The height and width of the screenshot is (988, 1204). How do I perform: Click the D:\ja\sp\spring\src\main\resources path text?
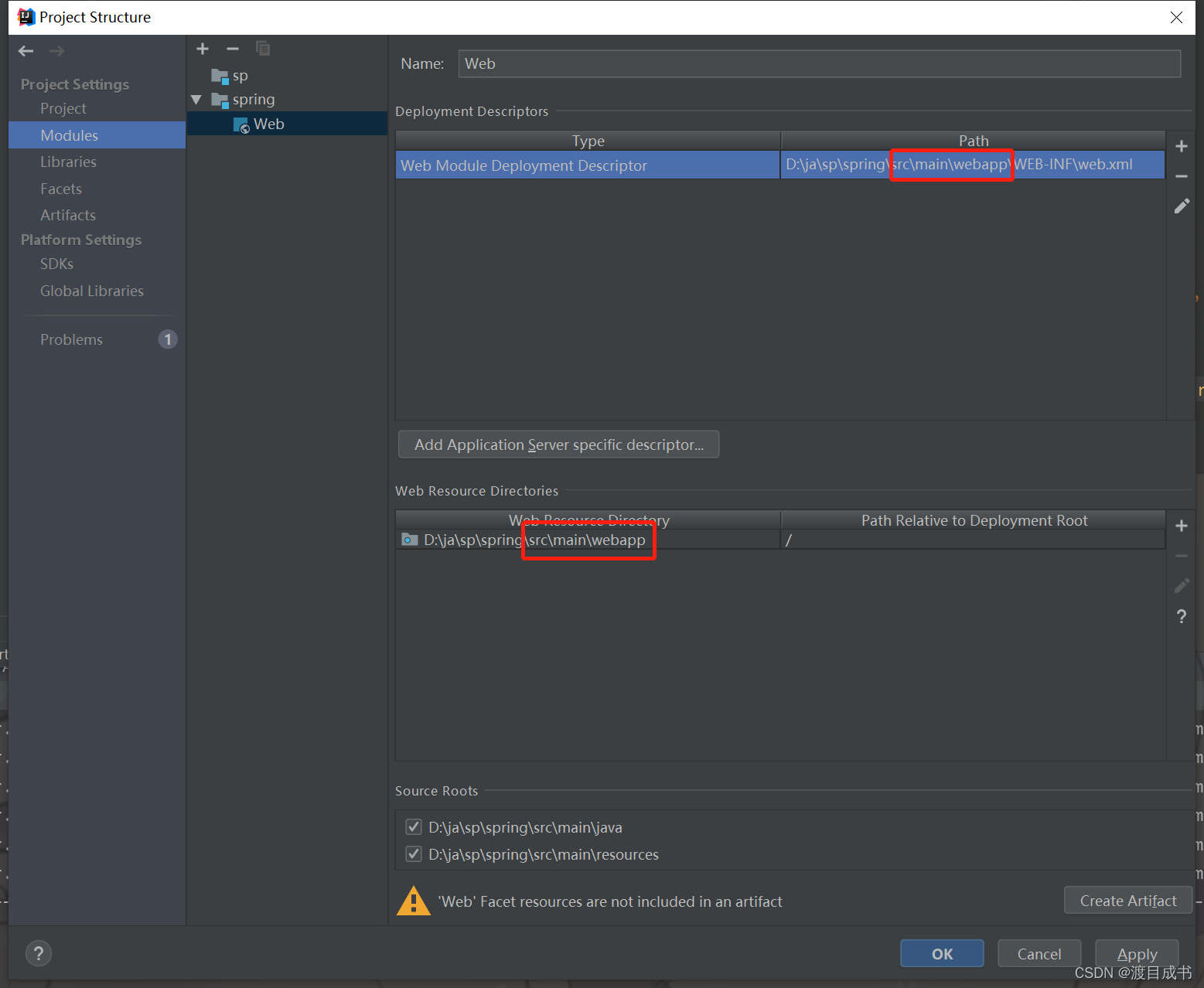pyautogui.click(x=544, y=854)
